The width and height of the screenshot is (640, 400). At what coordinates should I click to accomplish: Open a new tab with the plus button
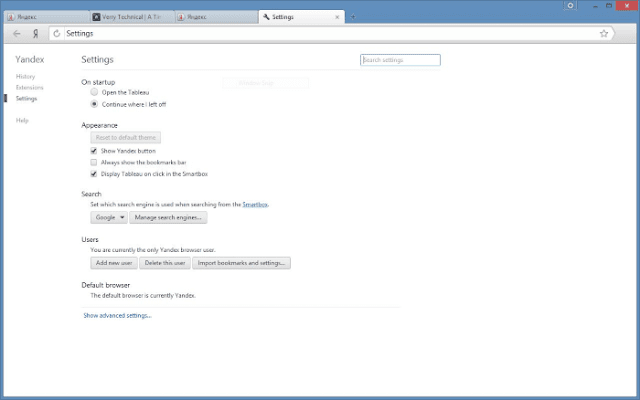353,17
